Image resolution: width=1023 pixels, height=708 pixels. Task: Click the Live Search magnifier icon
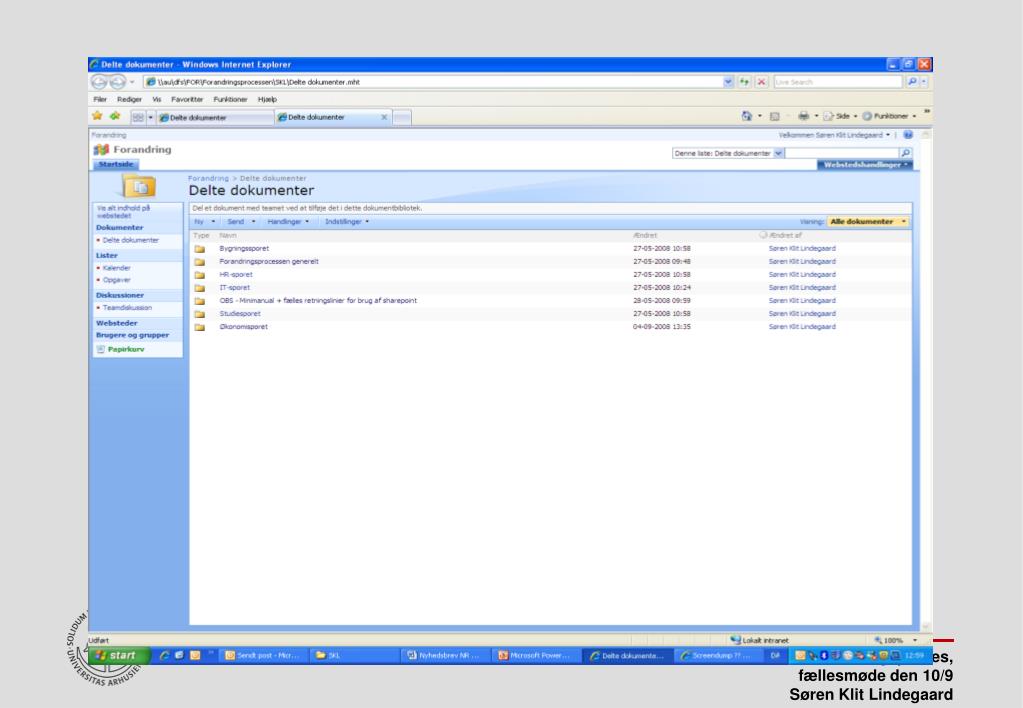[912, 82]
